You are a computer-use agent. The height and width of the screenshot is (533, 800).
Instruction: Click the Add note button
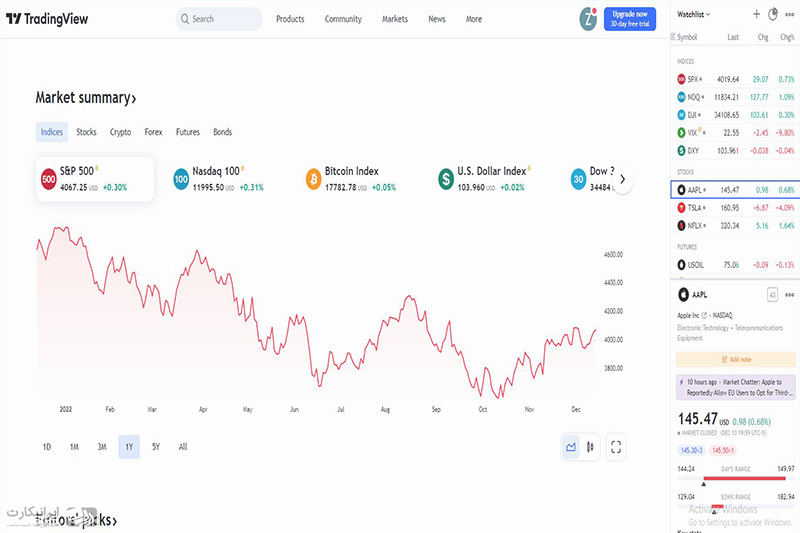click(736, 360)
